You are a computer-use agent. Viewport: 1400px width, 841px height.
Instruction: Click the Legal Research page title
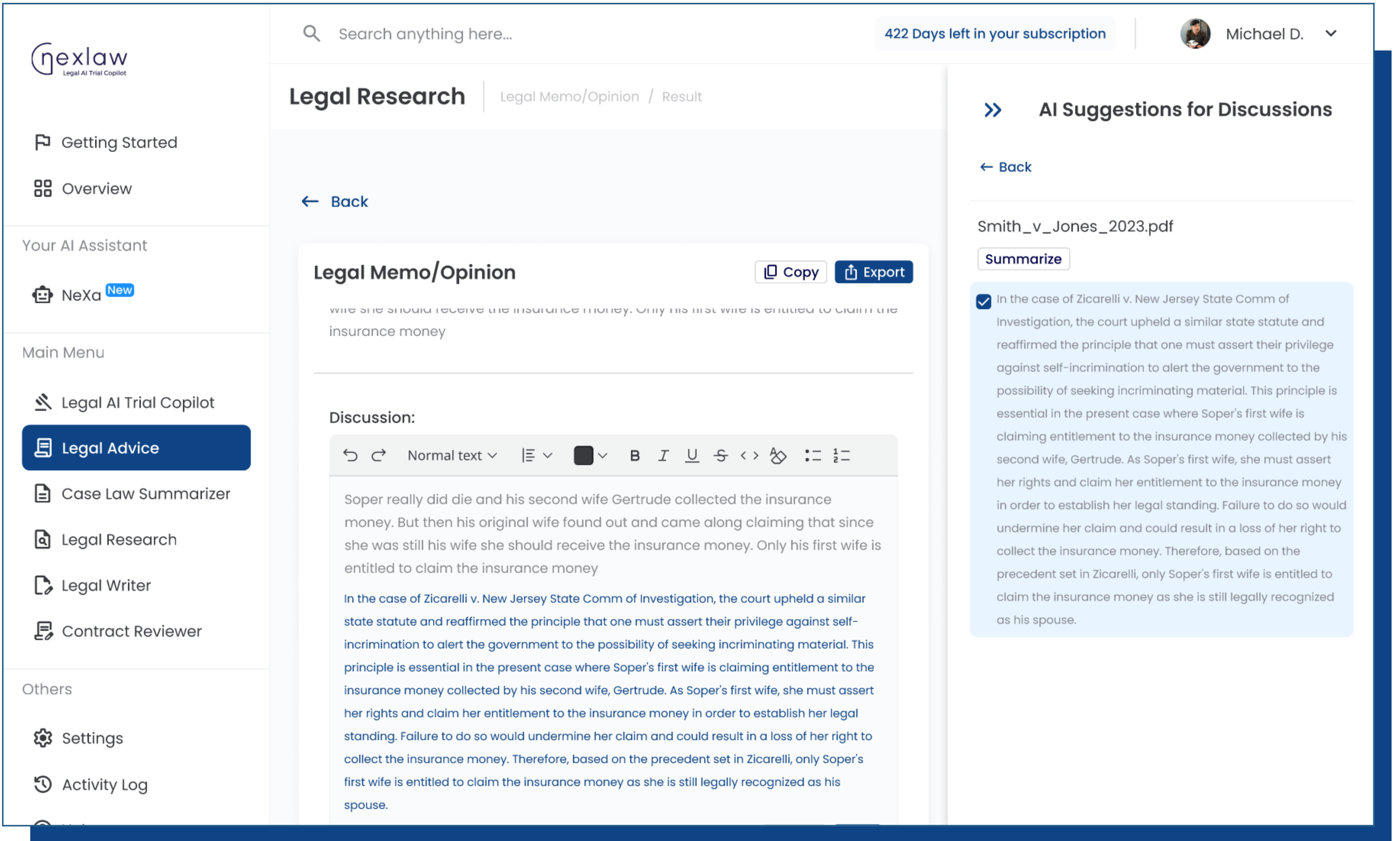coord(377,96)
